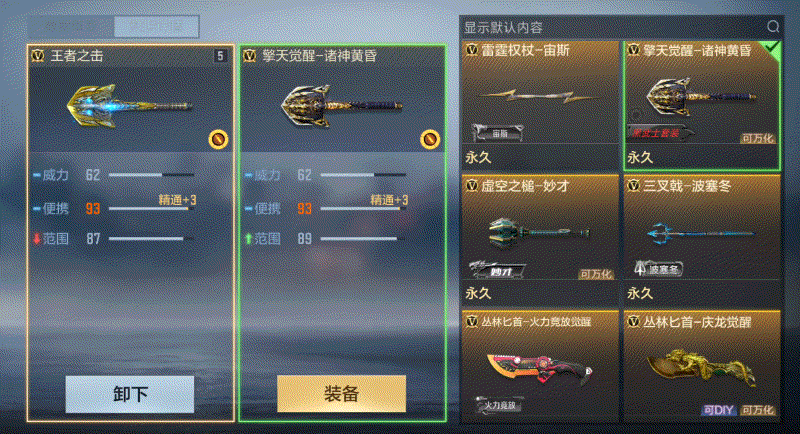Tap the green checkmark on 擎天觉醒 card
This screenshot has height=434, width=800.
tap(771, 50)
